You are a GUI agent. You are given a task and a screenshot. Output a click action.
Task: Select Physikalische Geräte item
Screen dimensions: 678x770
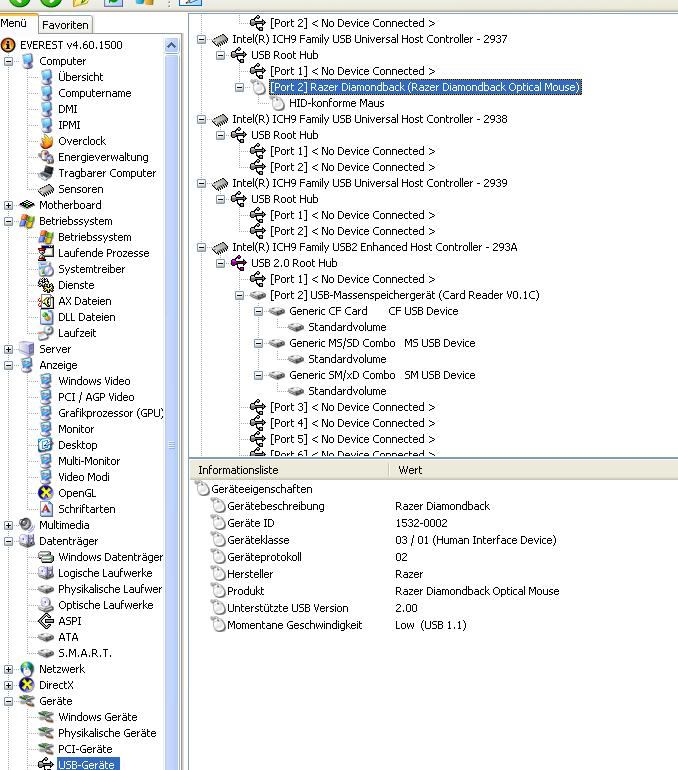point(107,733)
